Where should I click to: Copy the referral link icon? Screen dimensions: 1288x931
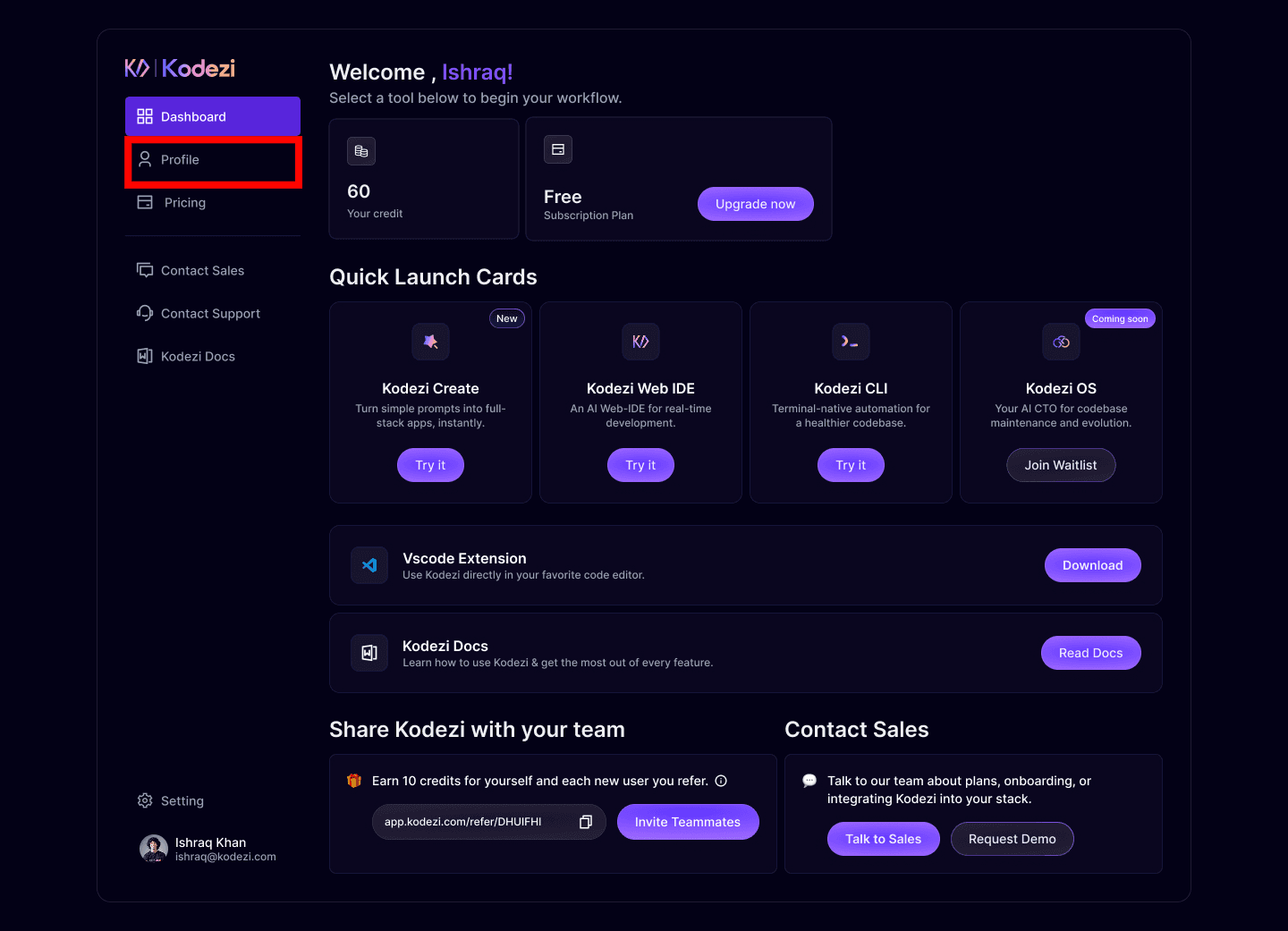point(586,822)
